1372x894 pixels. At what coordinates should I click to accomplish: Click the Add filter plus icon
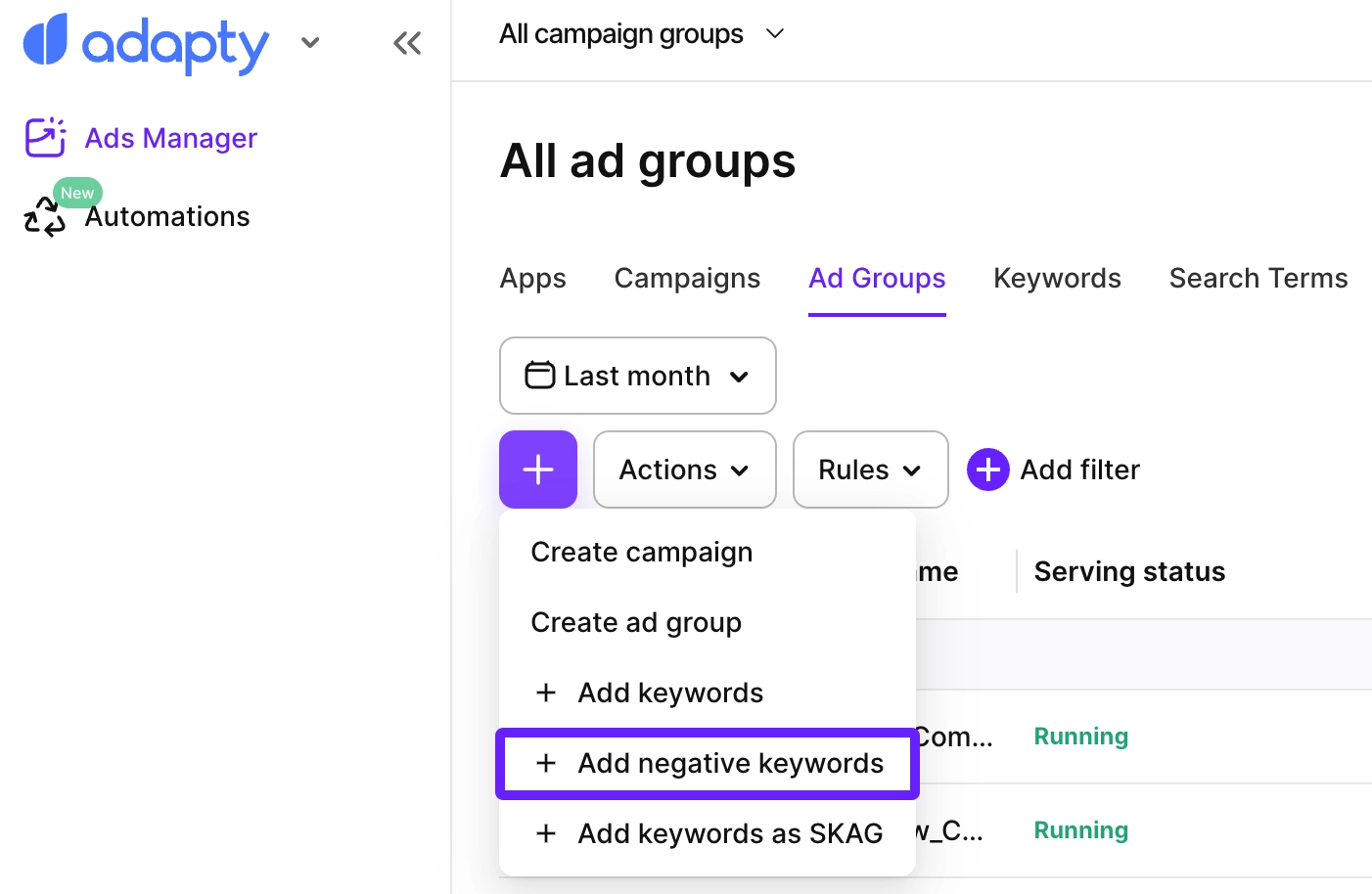point(988,469)
